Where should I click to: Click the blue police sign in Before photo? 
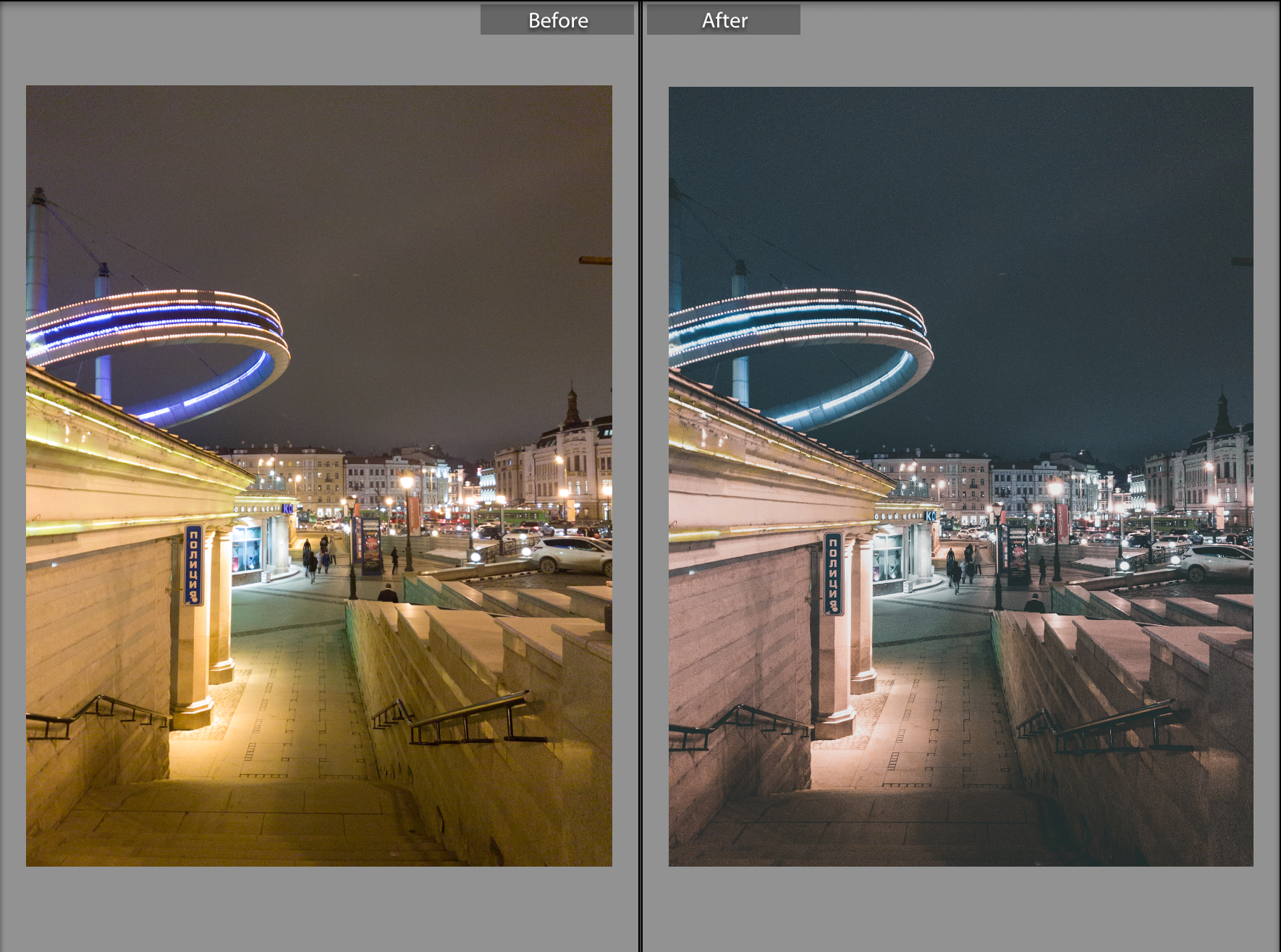click(193, 565)
